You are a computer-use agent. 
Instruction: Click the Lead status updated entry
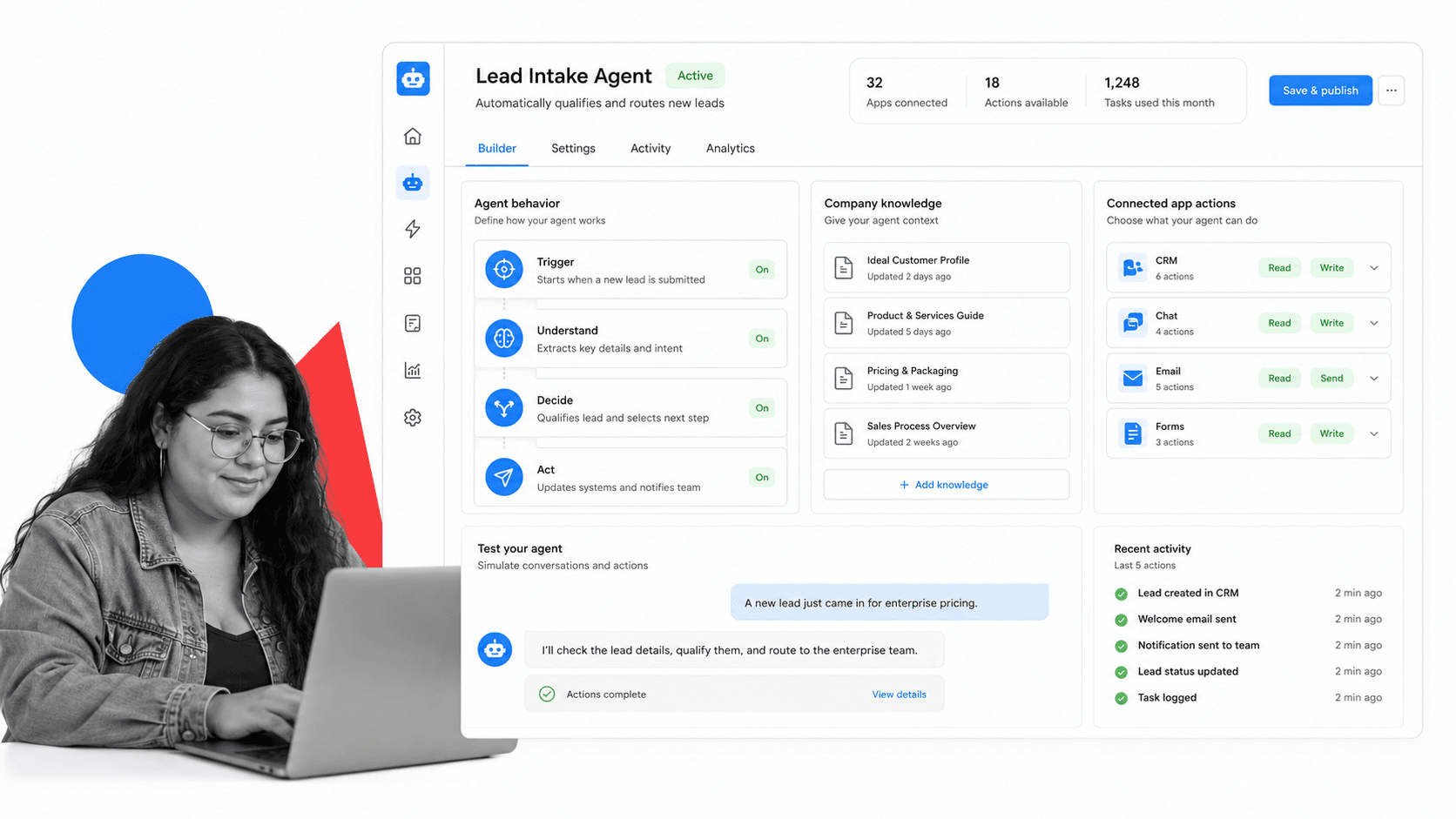1248,672
